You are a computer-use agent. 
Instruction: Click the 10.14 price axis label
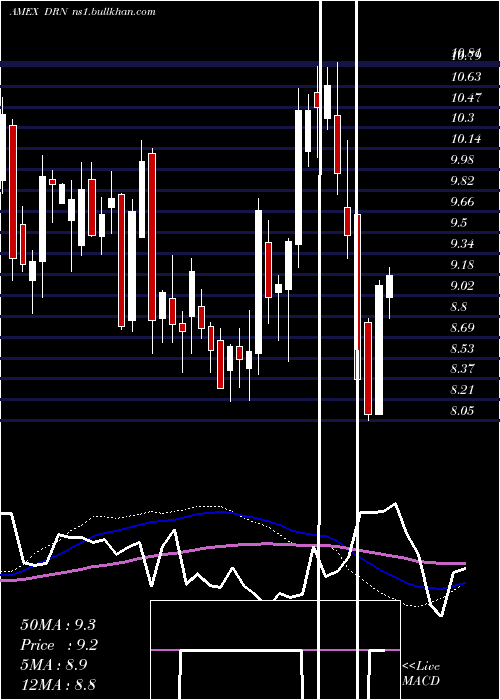pos(466,139)
